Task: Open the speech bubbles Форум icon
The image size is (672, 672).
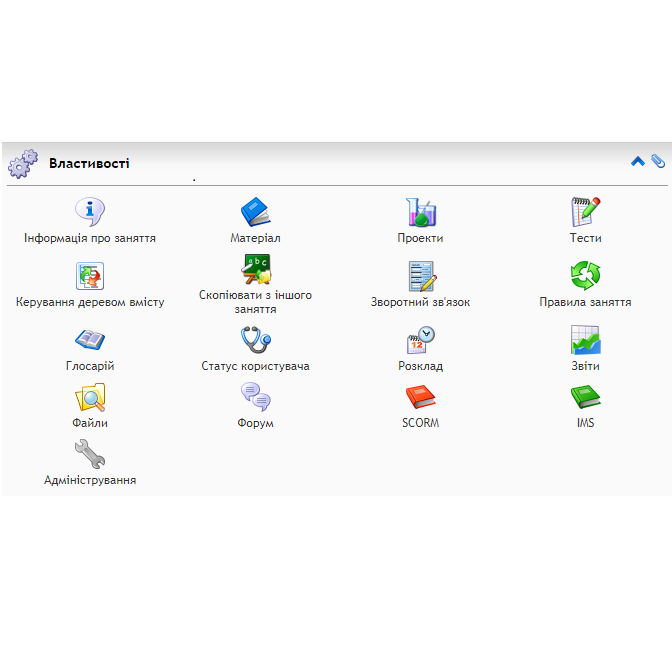Action: pyautogui.click(x=255, y=397)
